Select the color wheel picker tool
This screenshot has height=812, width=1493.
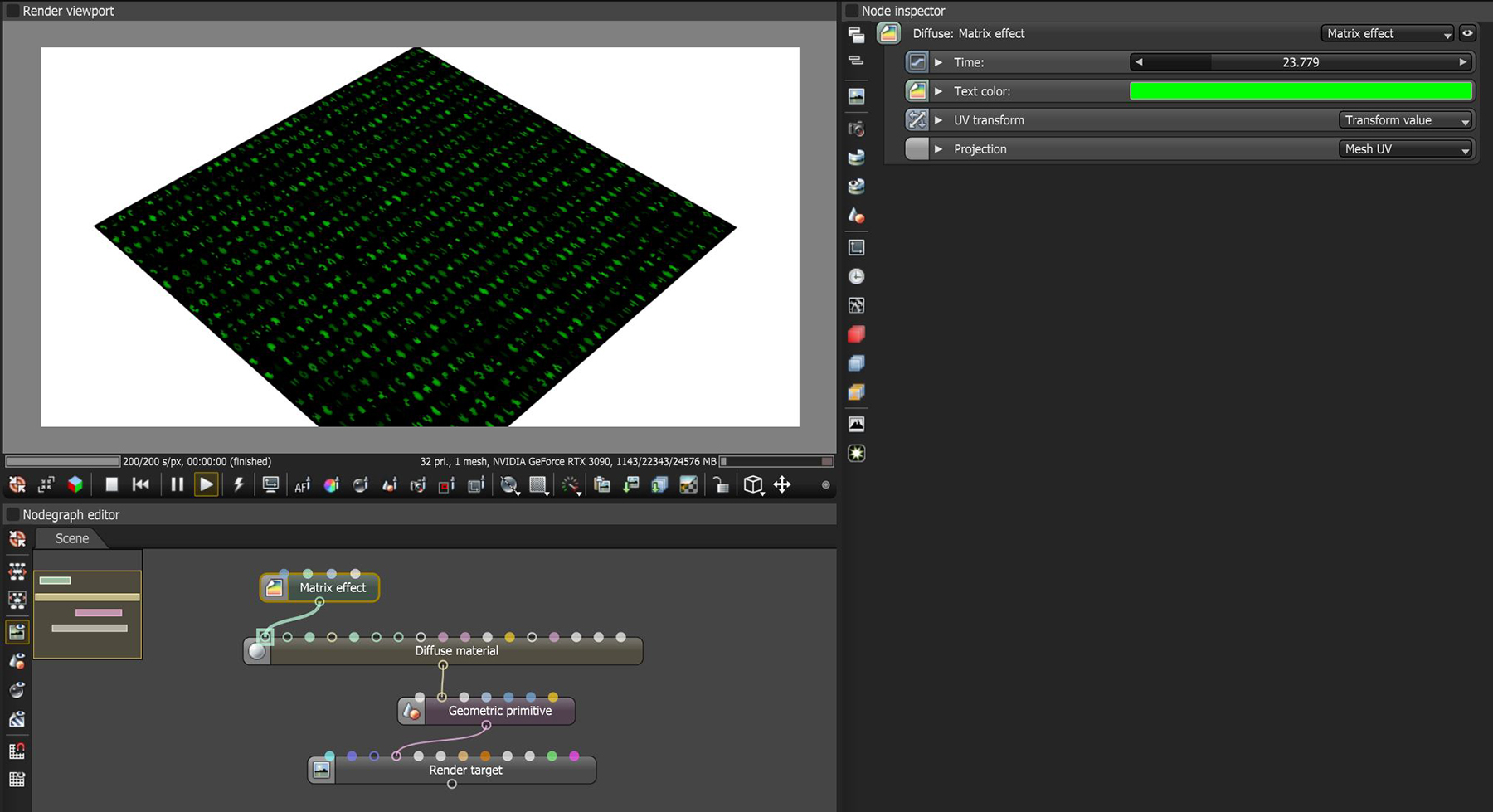pyautogui.click(x=331, y=485)
